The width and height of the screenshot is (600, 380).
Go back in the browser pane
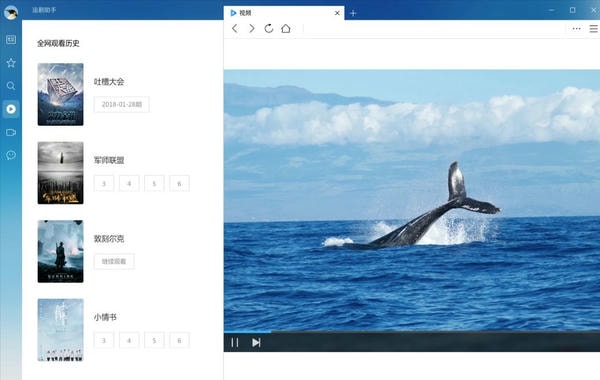click(235, 28)
